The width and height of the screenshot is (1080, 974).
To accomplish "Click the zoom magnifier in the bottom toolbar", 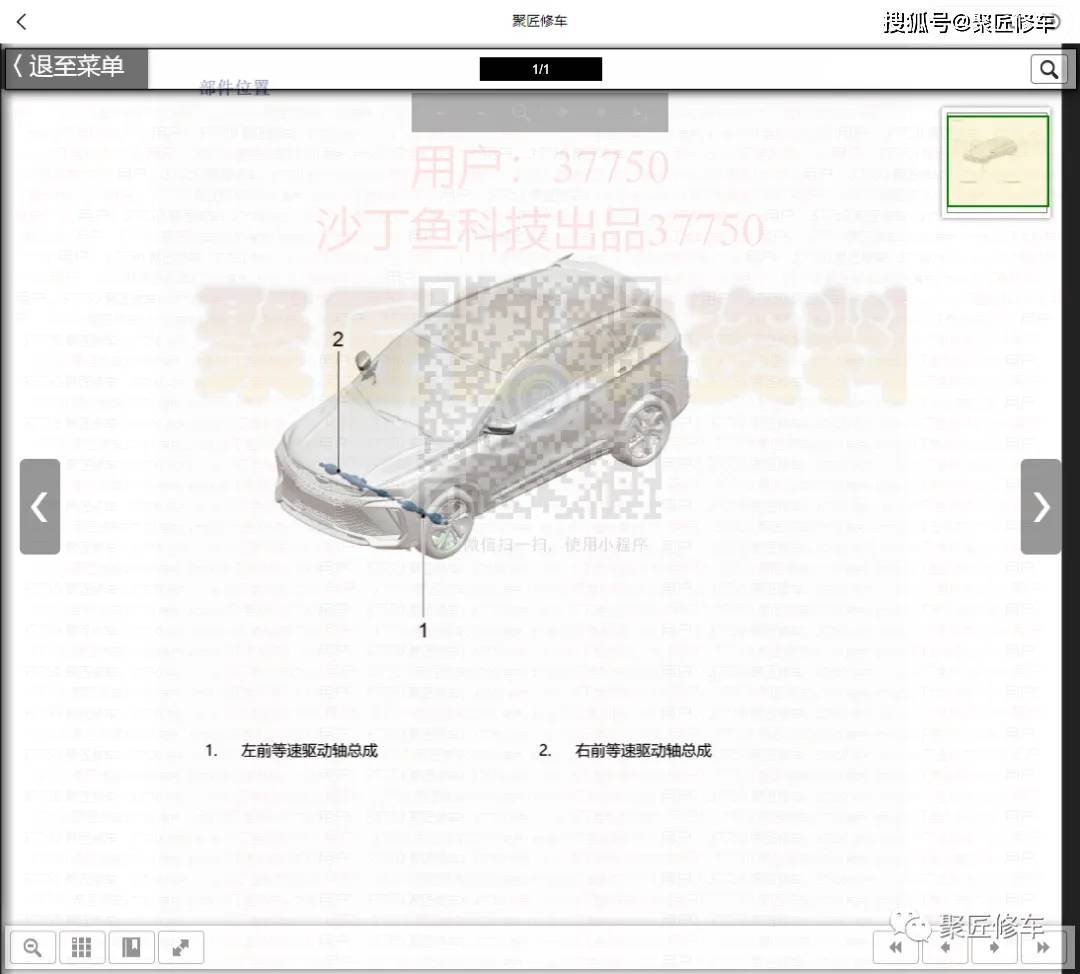I will click(x=32, y=948).
